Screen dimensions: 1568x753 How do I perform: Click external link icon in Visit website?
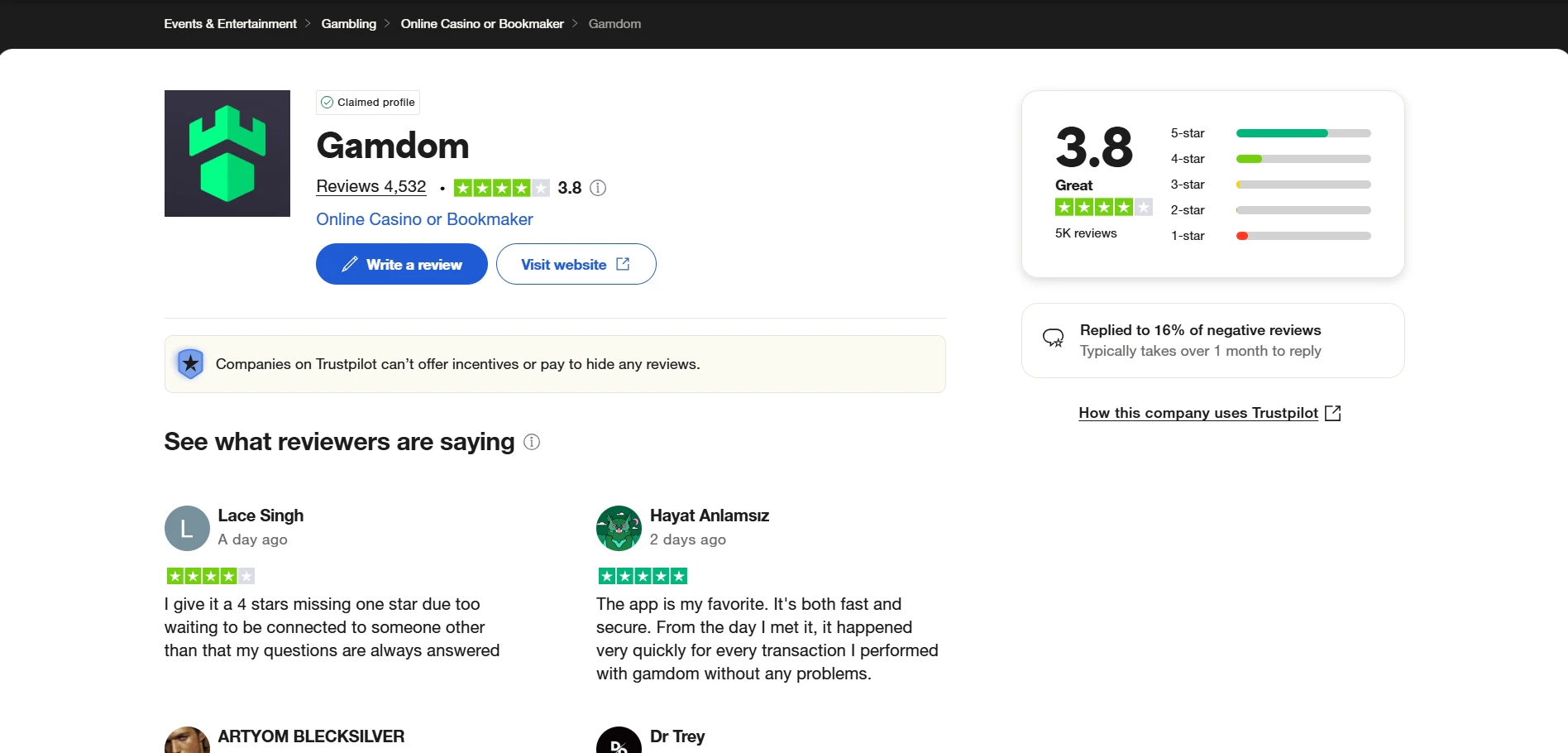tap(624, 264)
